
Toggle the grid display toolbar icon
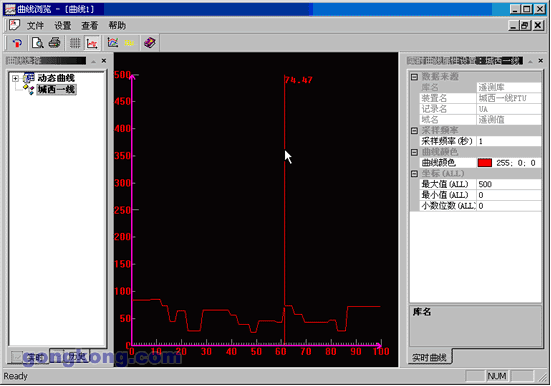pos(74,43)
